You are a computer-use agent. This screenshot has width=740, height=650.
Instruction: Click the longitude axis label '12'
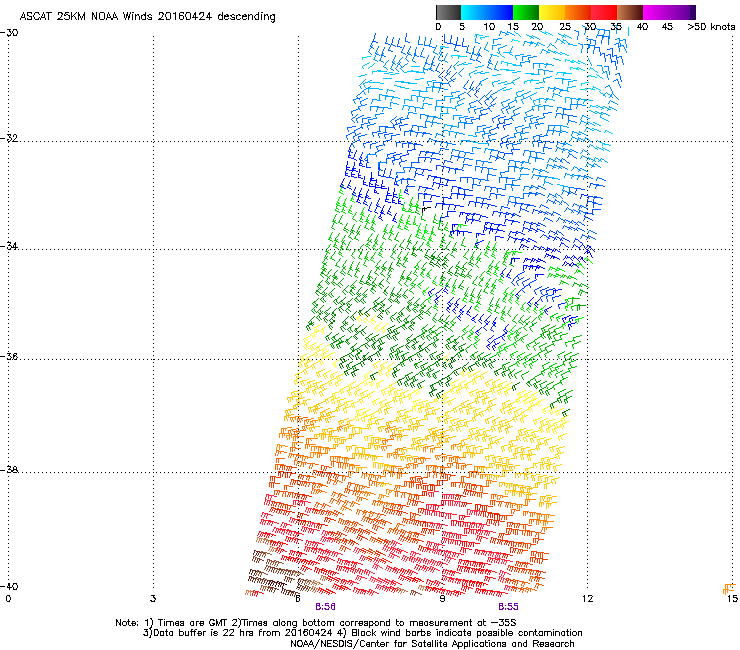click(587, 599)
